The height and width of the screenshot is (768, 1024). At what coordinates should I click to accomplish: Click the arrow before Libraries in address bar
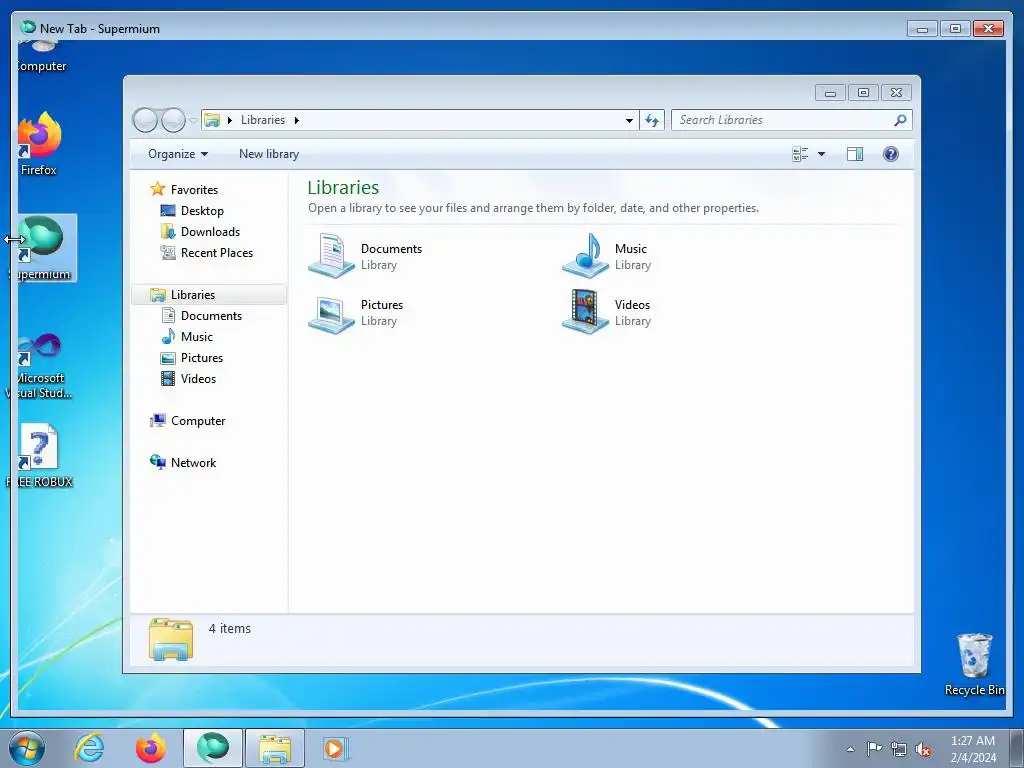pyautogui.click(x=230, y=120)
